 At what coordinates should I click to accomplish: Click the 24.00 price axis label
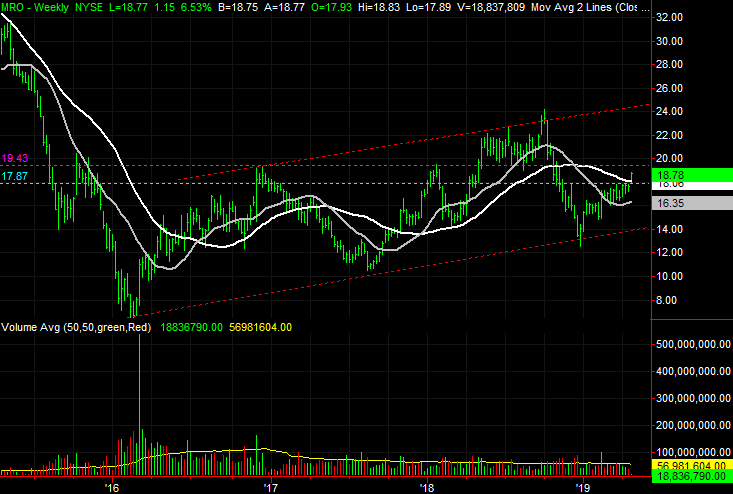click(x=669, y=111)
